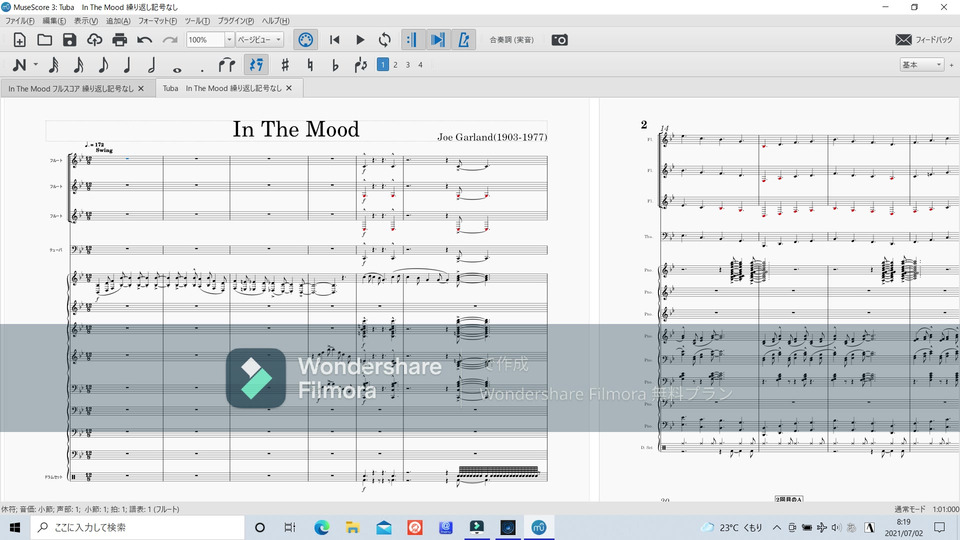This screenshot has width=960, height=540.
Task: Open the workspace (基本) dropdown
Action: pos(921,64)
